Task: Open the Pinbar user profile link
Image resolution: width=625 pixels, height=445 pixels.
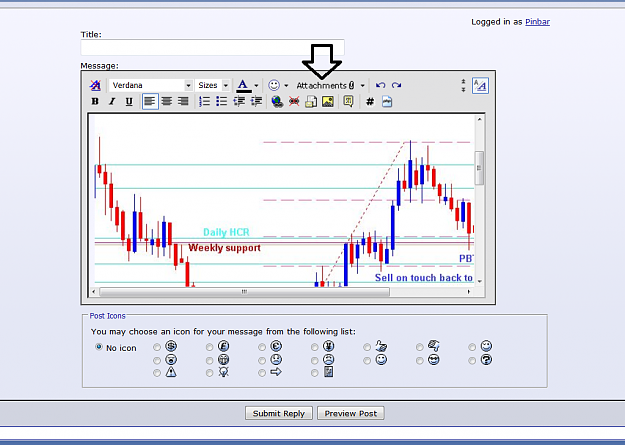Action: pos(537,22)
